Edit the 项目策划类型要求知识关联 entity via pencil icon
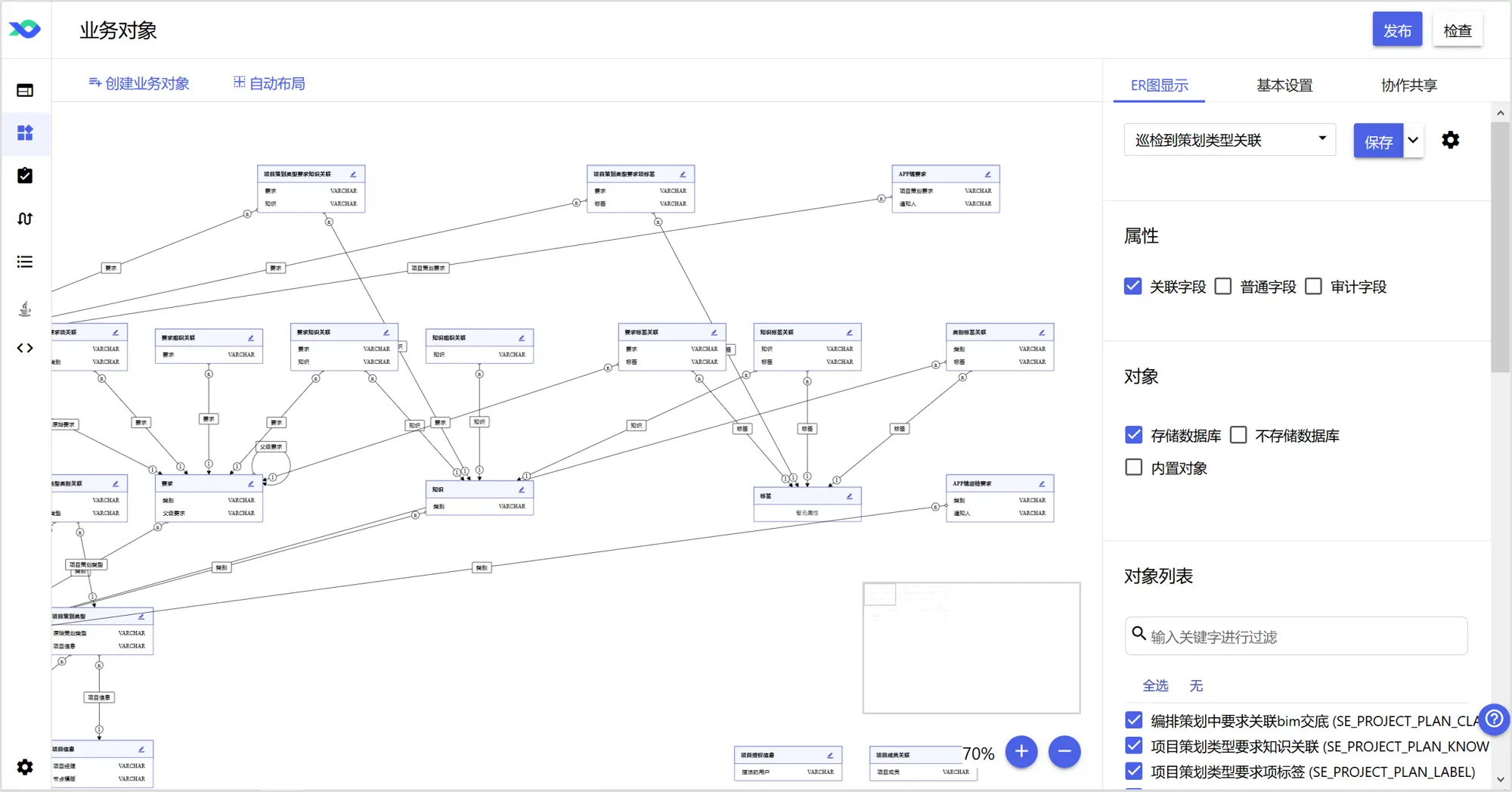This screenshot has width=1512, height=792. point(353,175)
